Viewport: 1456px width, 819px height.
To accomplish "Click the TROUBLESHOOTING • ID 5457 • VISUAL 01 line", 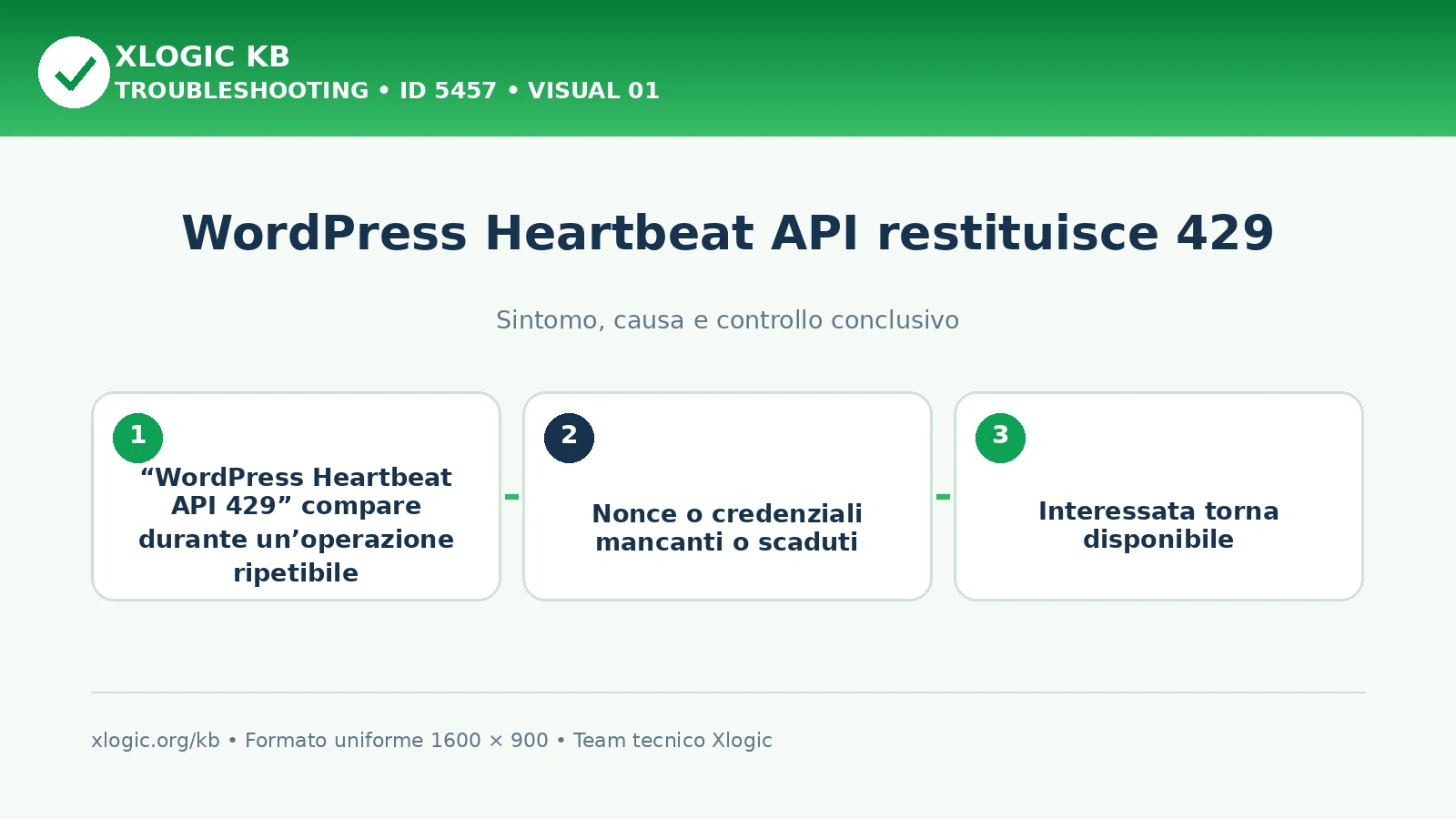I will coord(387,91).
